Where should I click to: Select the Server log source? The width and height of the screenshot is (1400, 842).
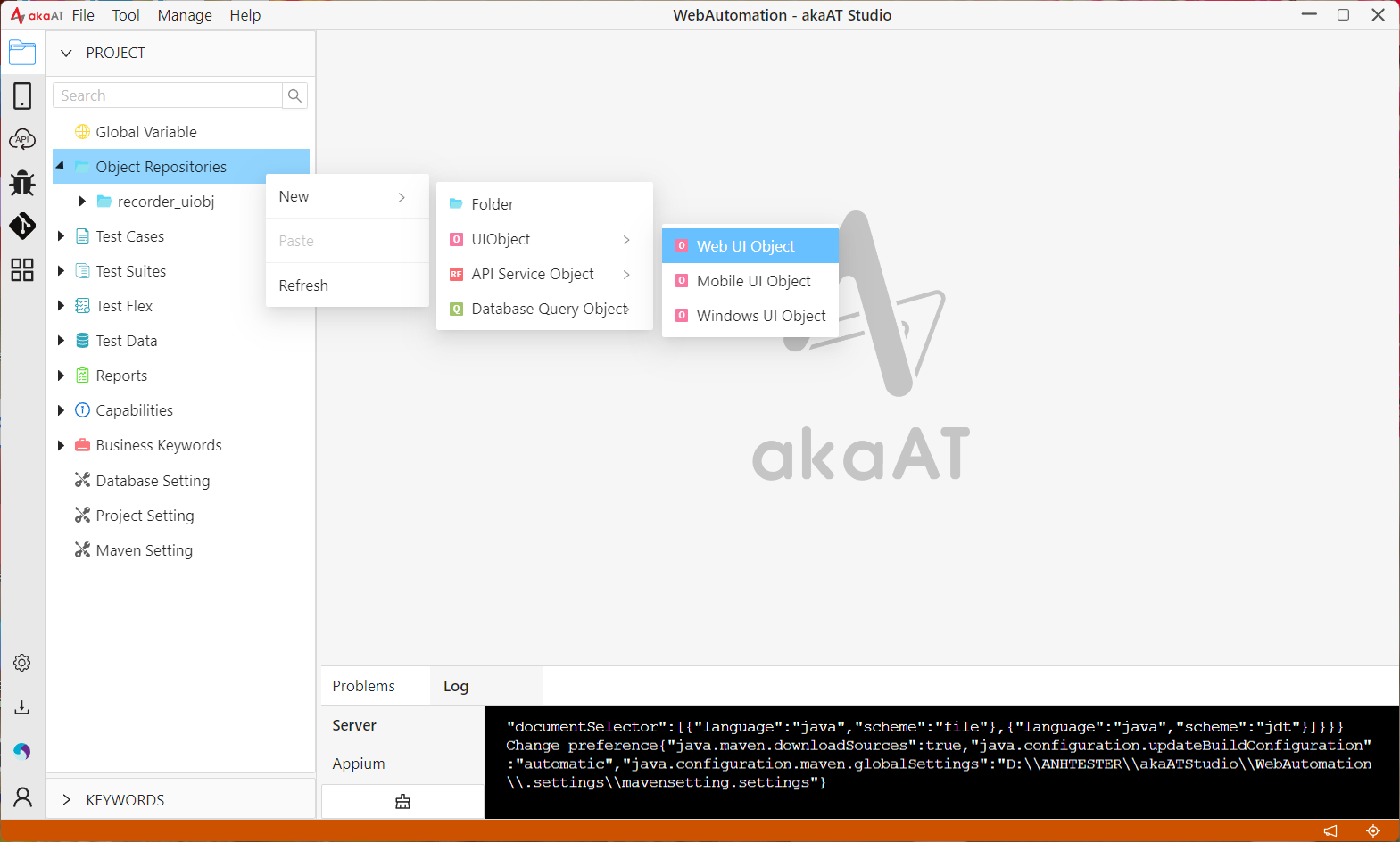402,725
